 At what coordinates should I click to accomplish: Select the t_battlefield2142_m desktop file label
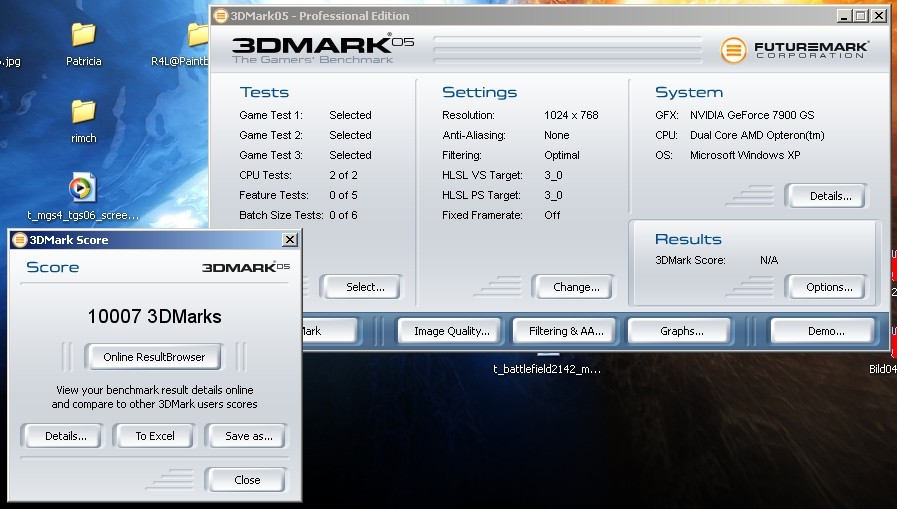pos(547,369)
